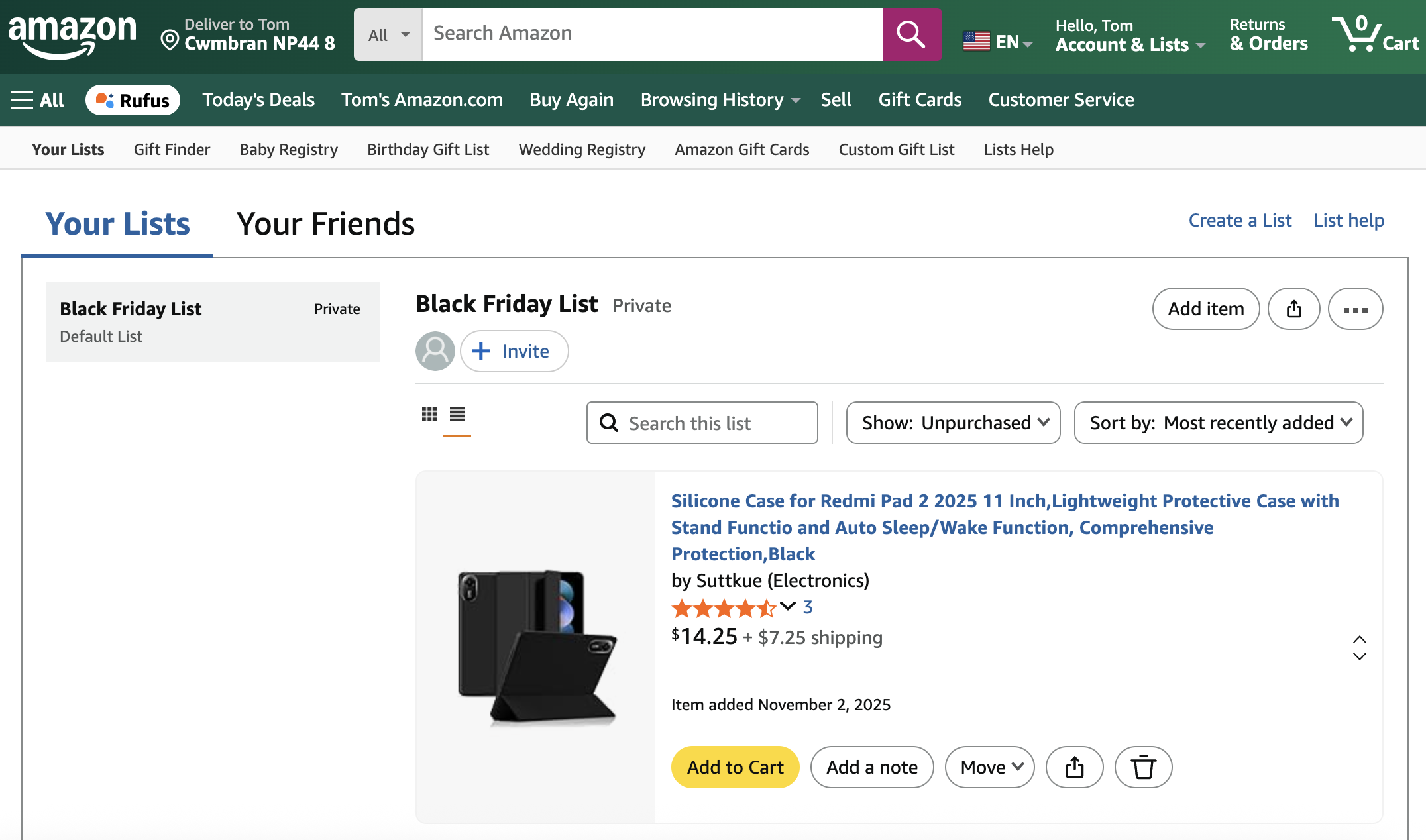Click the Search this list field
The width and height of the screenshot is (1426, 840).
point(702,423)
